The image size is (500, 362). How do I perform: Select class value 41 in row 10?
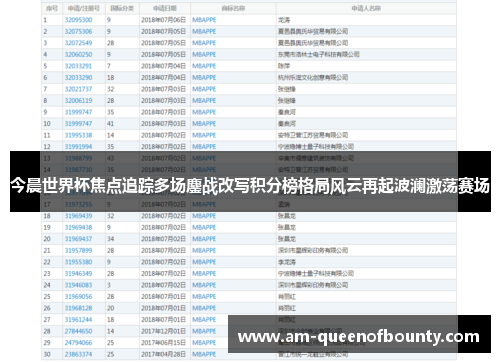pyautogui.click(x=110, y=124)
